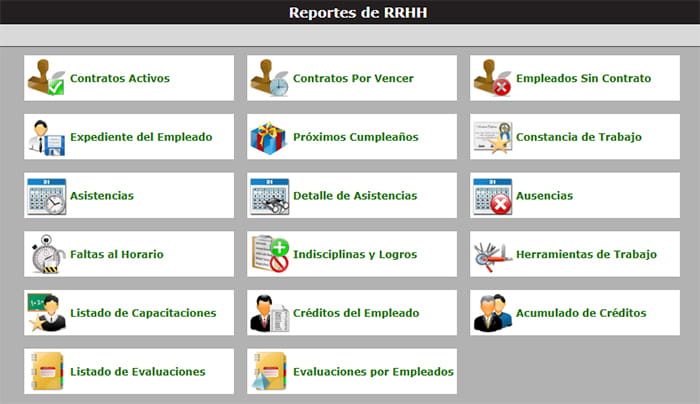This screenshot has height=404, width=700.
Task: Click the Próximos Cumpleaños gift box icon
Action: click(269, 137)
